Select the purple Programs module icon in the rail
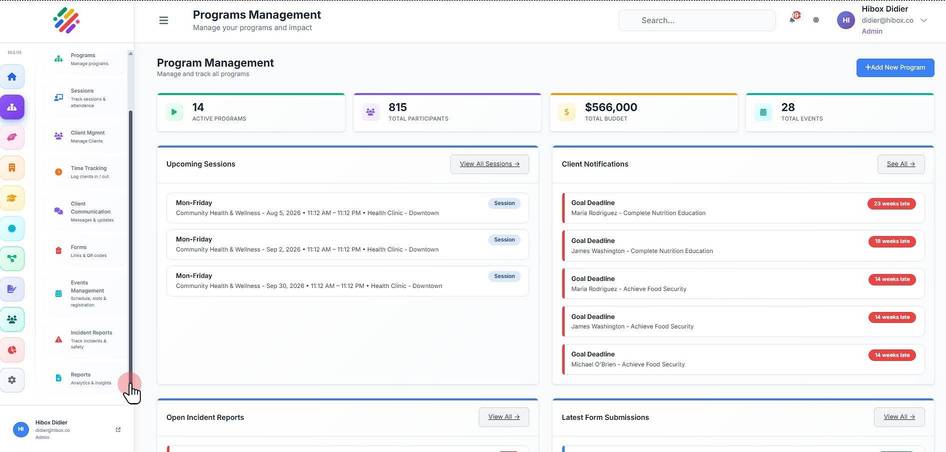This screenshot has height=452, width=946. tap(12, 107)
